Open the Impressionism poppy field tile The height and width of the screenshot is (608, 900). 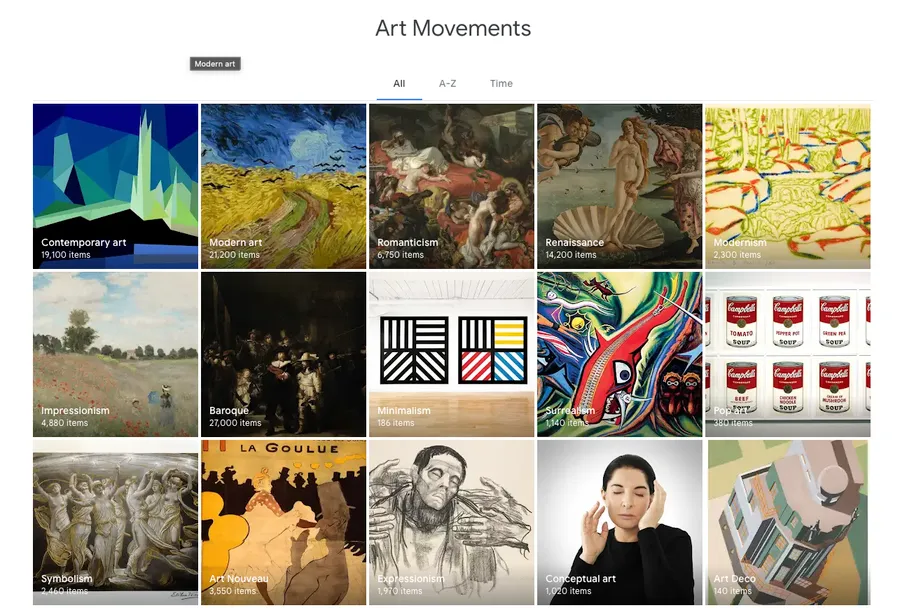tap(115, 354)
